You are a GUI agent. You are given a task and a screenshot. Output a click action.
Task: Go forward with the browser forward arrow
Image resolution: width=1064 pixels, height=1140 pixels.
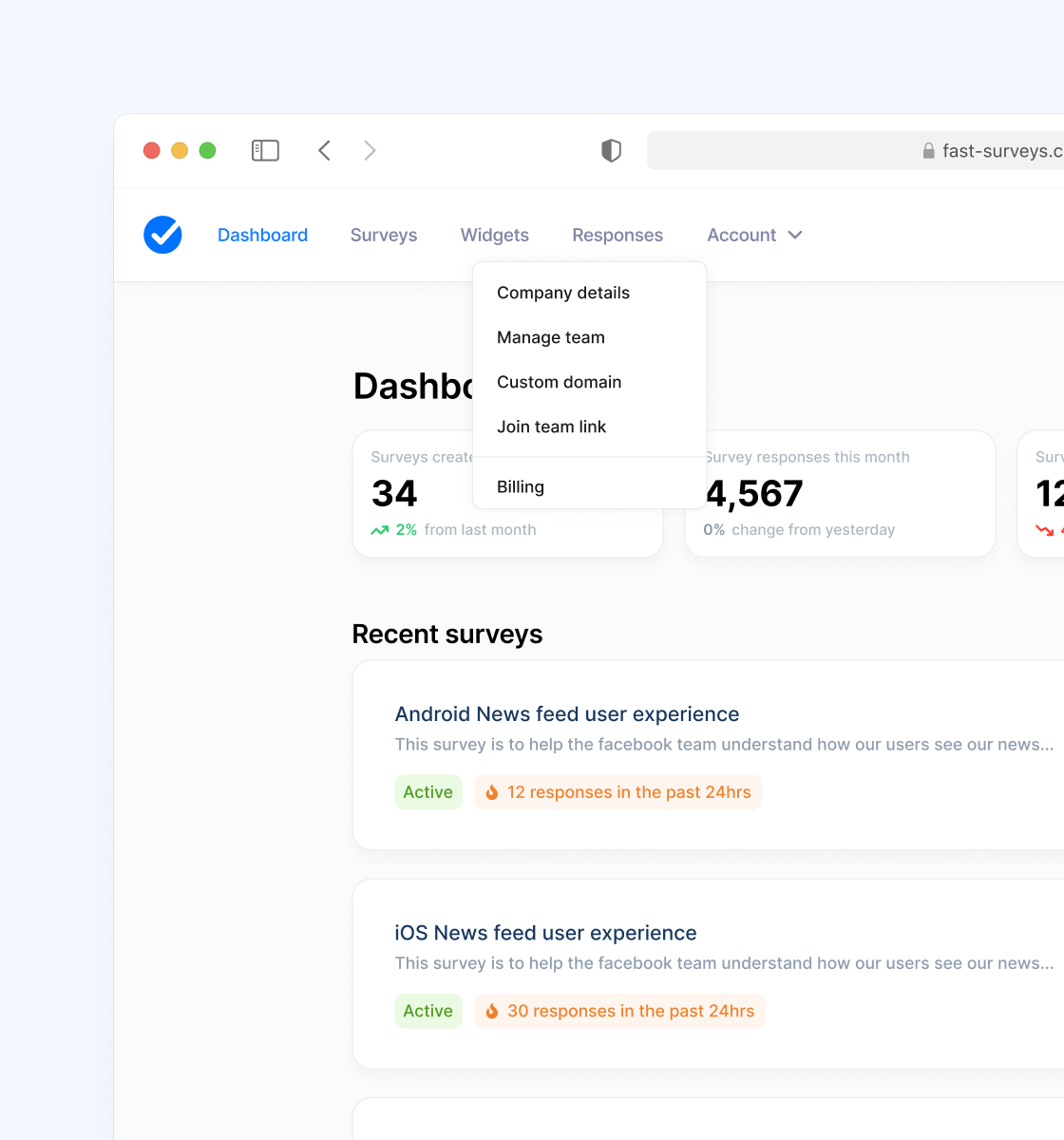tap(370, 150)
